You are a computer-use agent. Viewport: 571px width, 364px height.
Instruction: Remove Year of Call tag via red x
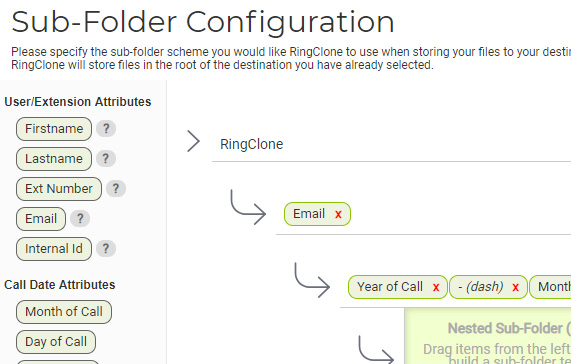[436, 287]
